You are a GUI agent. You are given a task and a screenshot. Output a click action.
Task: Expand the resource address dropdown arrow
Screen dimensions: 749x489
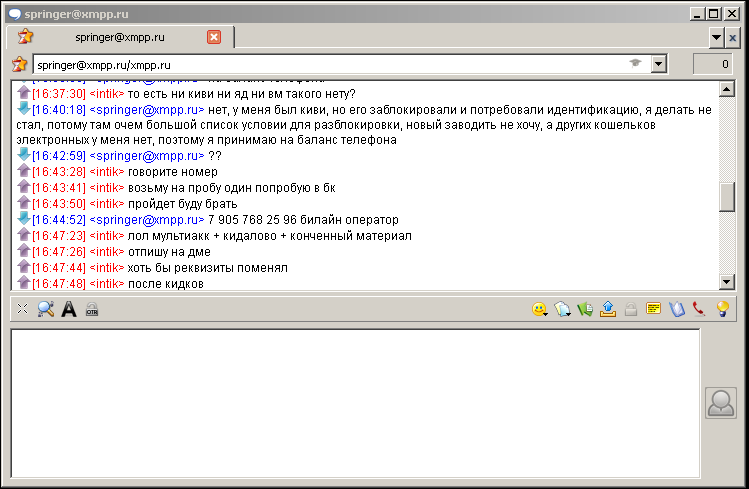coord(659,64)
